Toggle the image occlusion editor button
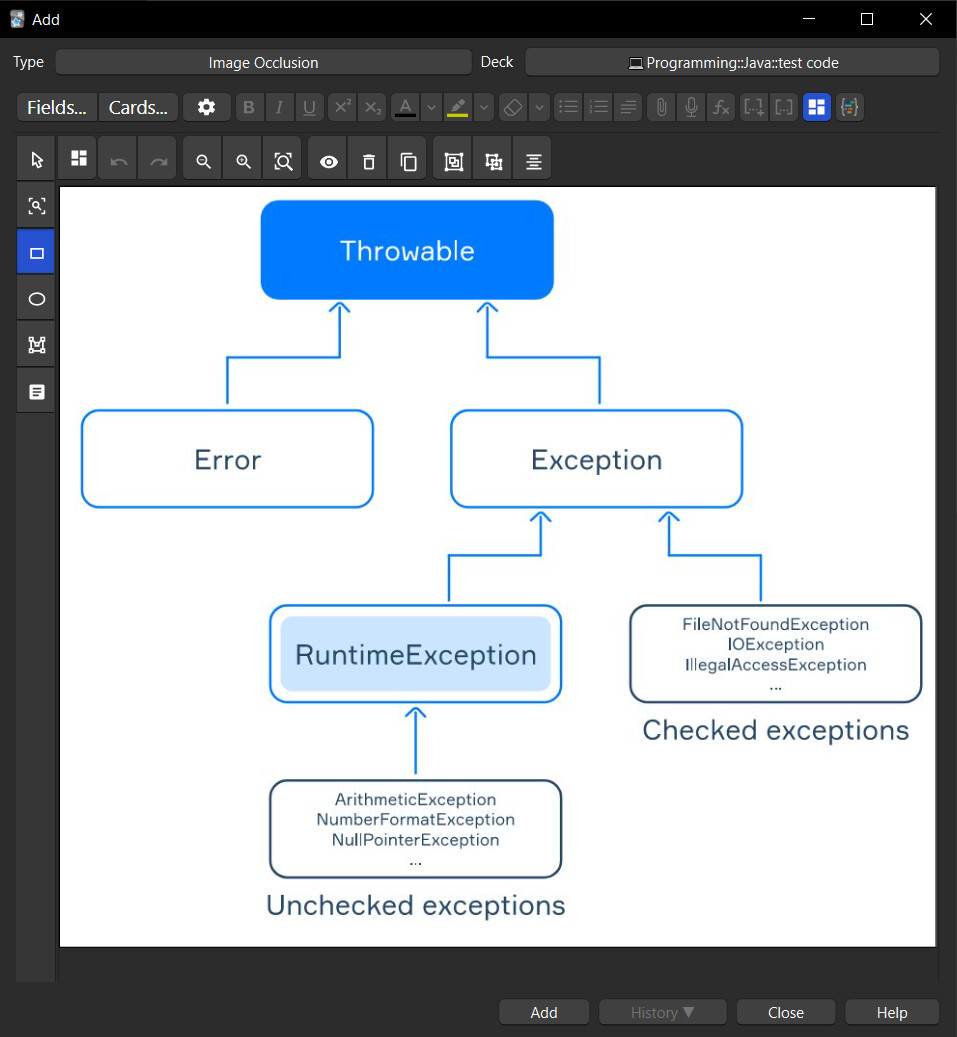 tap(817, 107)
